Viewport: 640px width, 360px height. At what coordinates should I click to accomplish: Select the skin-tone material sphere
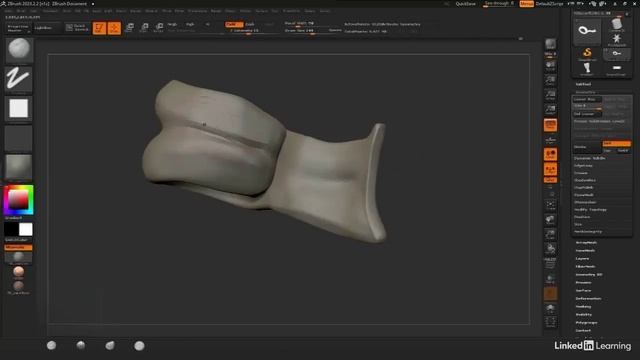18,272
